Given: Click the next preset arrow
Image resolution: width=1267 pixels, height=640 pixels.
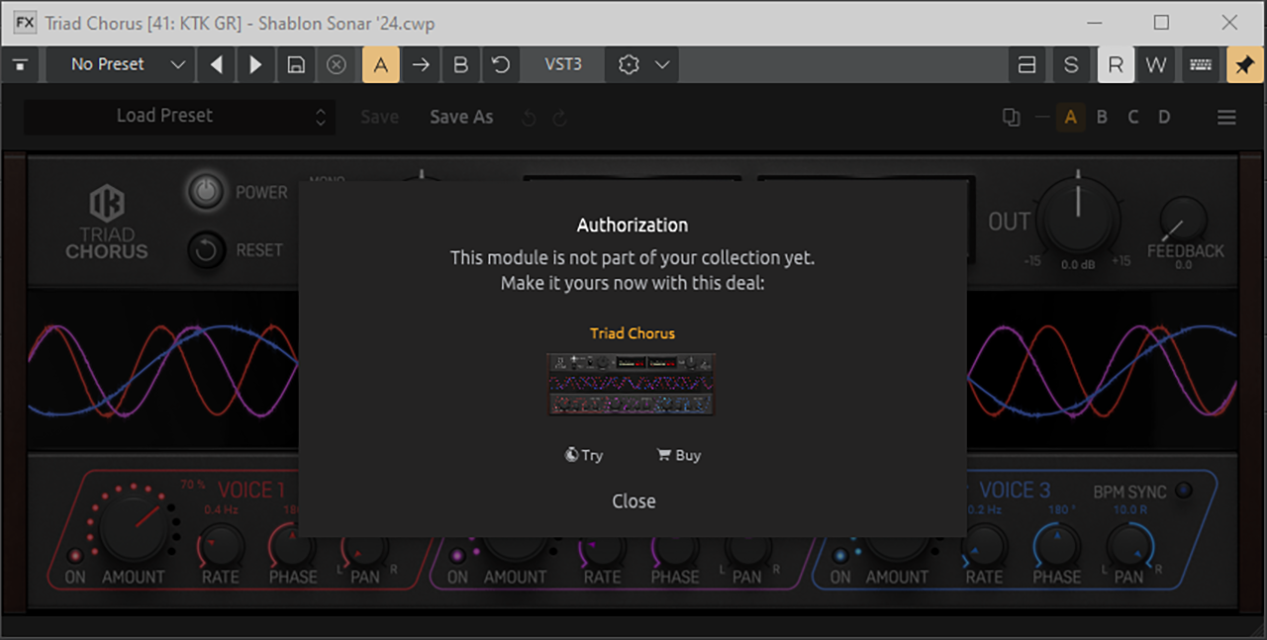Looking at the screenshot, I should [255, 65].
